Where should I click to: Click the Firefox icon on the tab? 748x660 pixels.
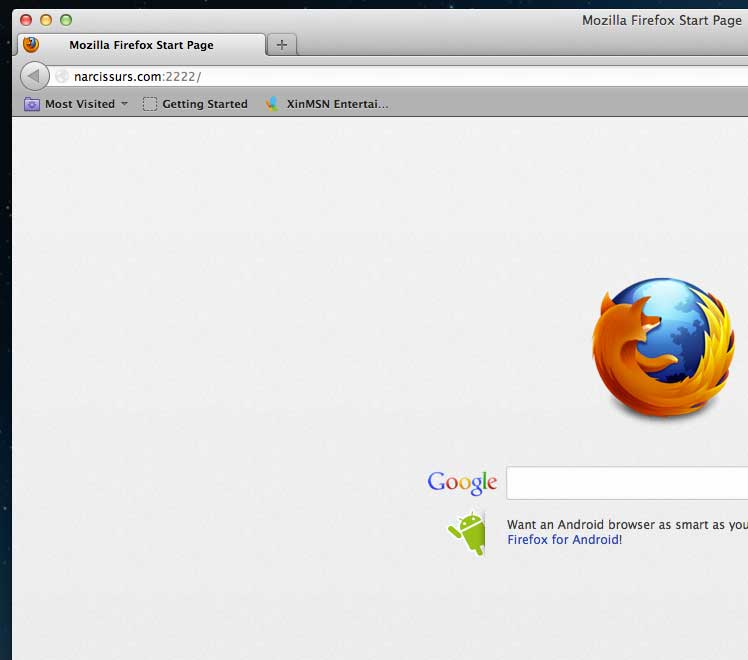(31, 45)
